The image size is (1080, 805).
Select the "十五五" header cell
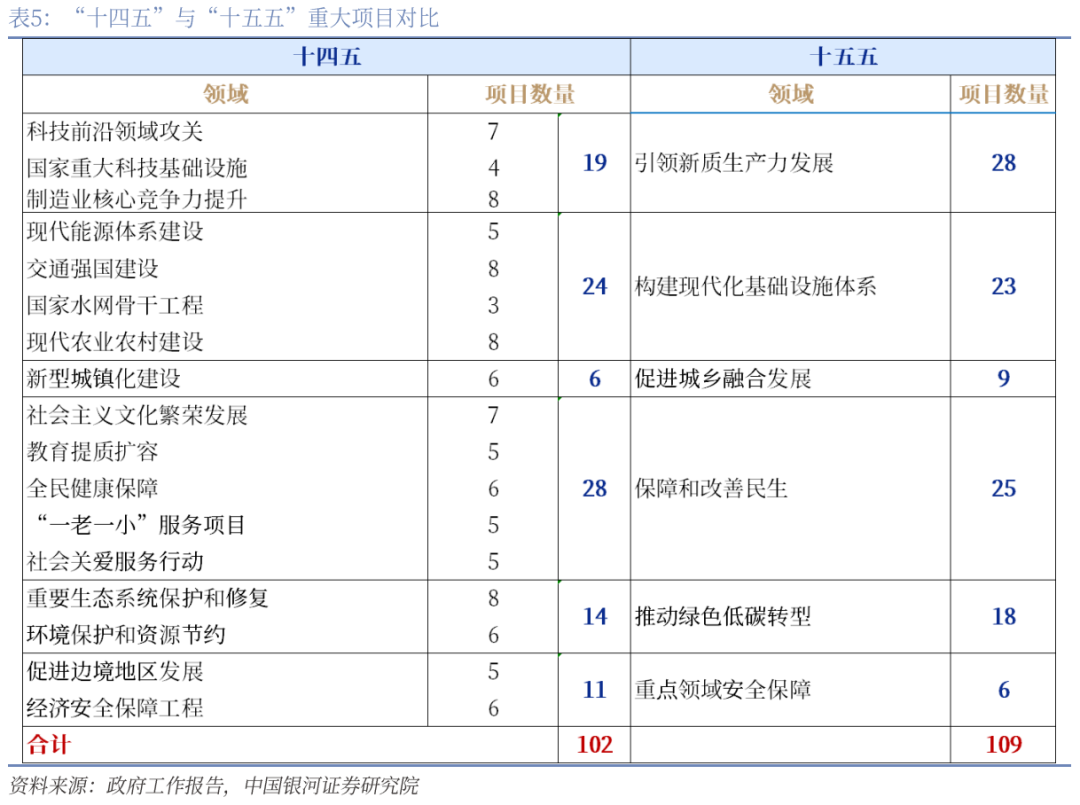(842, 57)
